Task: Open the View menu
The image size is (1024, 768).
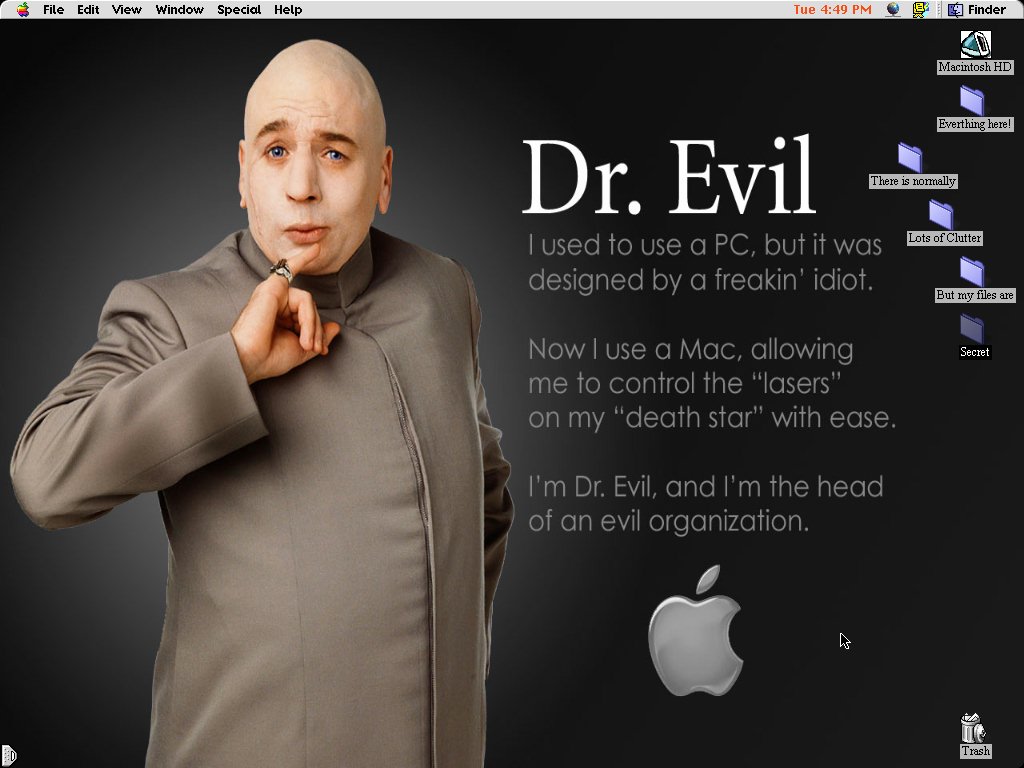Action: point(127,9)
